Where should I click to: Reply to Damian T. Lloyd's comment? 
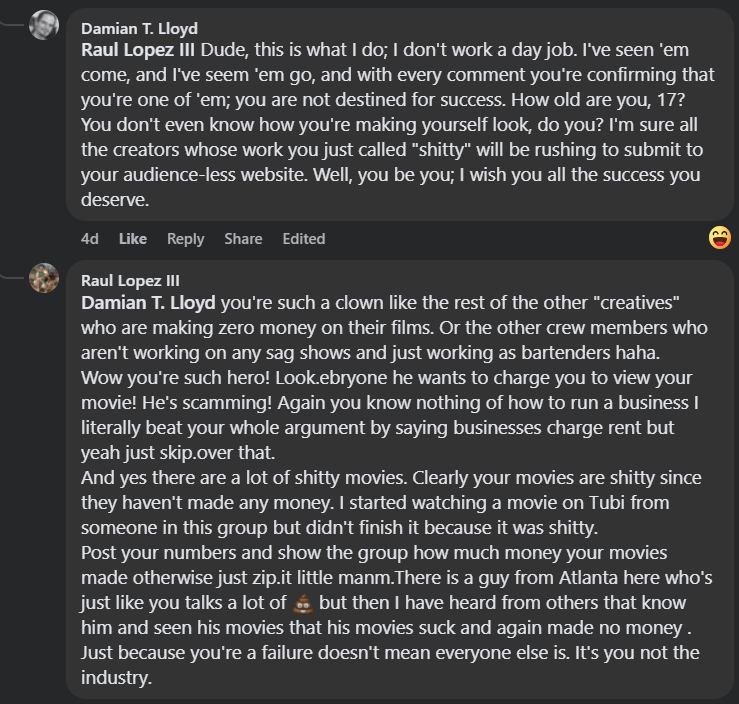coord(185,239)
